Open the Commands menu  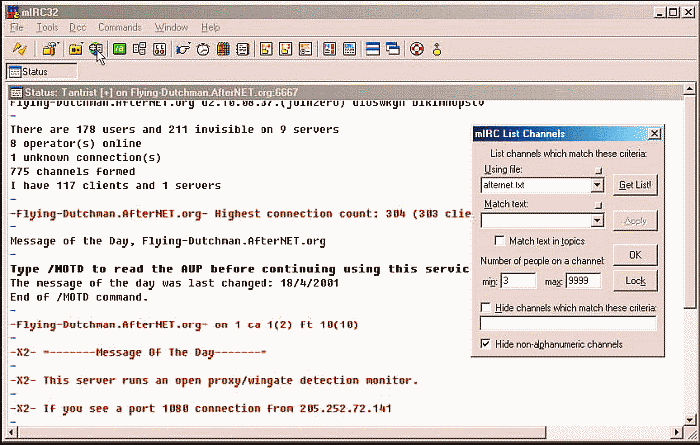[x=120, y=28]
